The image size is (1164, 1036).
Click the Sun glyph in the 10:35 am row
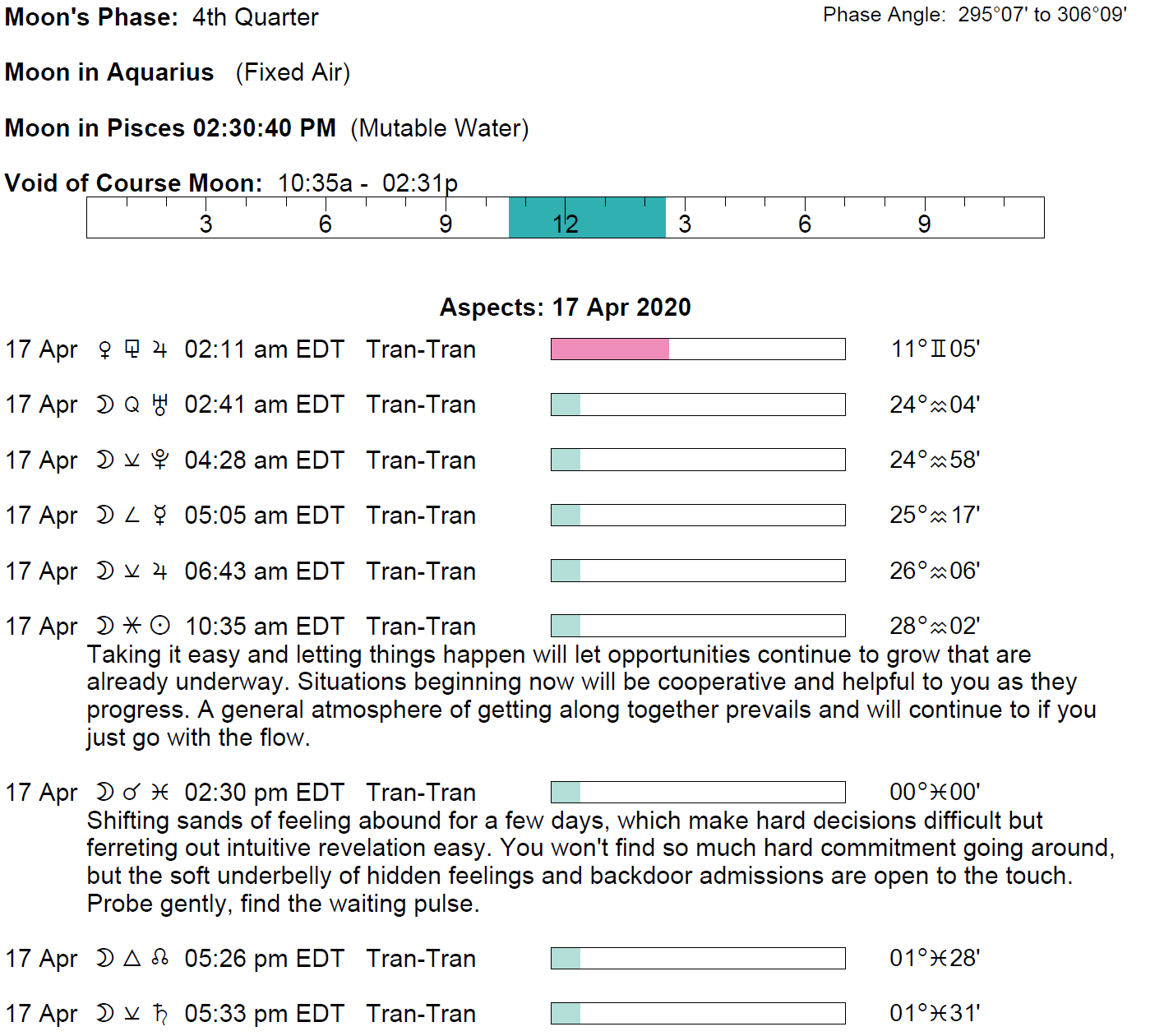[x=160, y=627]
